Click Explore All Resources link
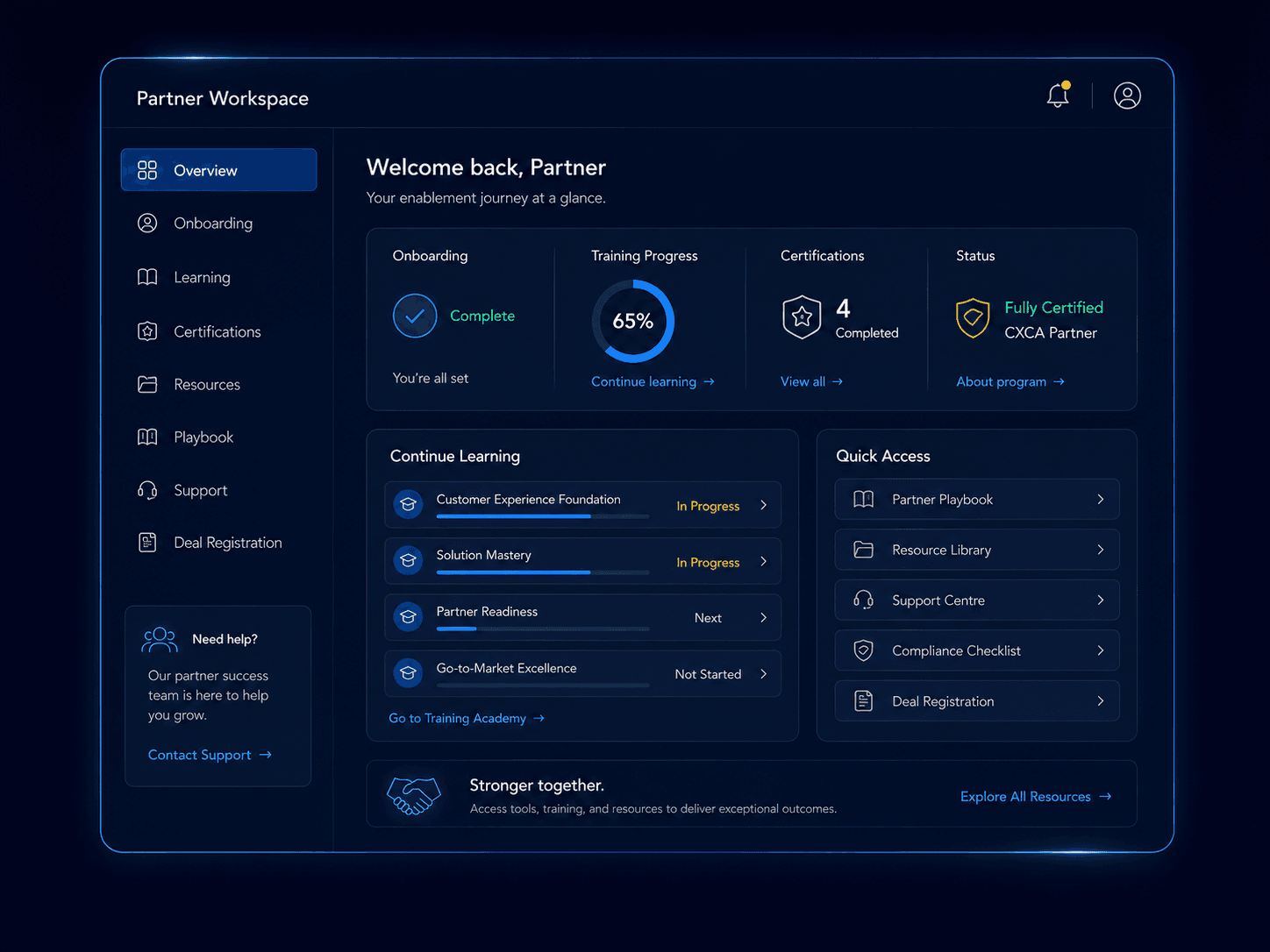 click(x=1036, y=796)
